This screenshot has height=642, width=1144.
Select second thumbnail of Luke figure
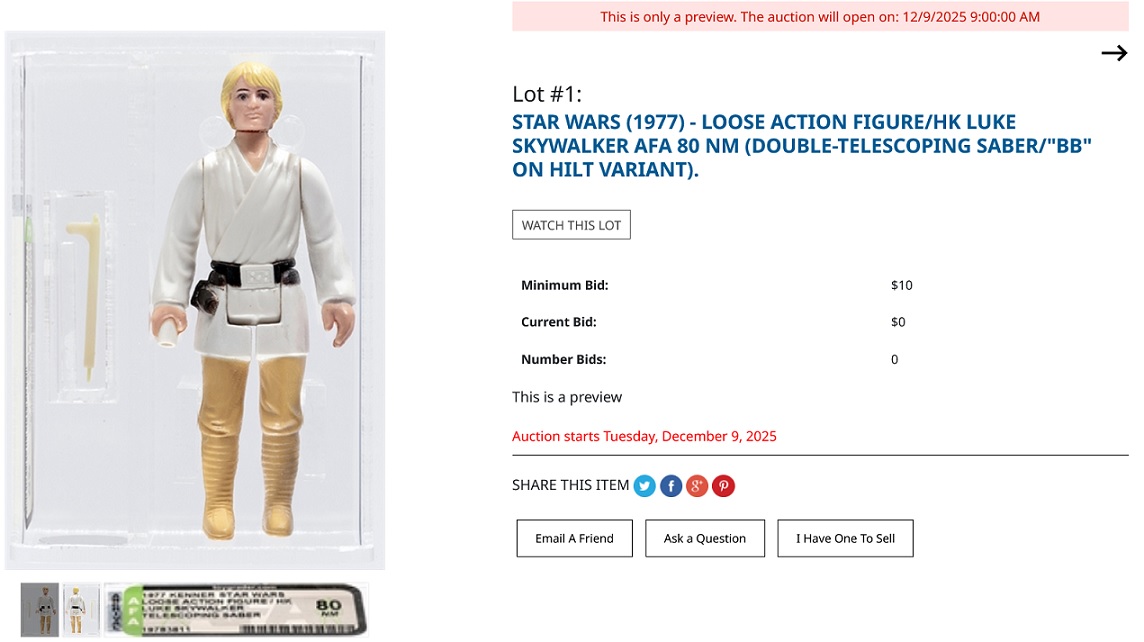(81, 609)
